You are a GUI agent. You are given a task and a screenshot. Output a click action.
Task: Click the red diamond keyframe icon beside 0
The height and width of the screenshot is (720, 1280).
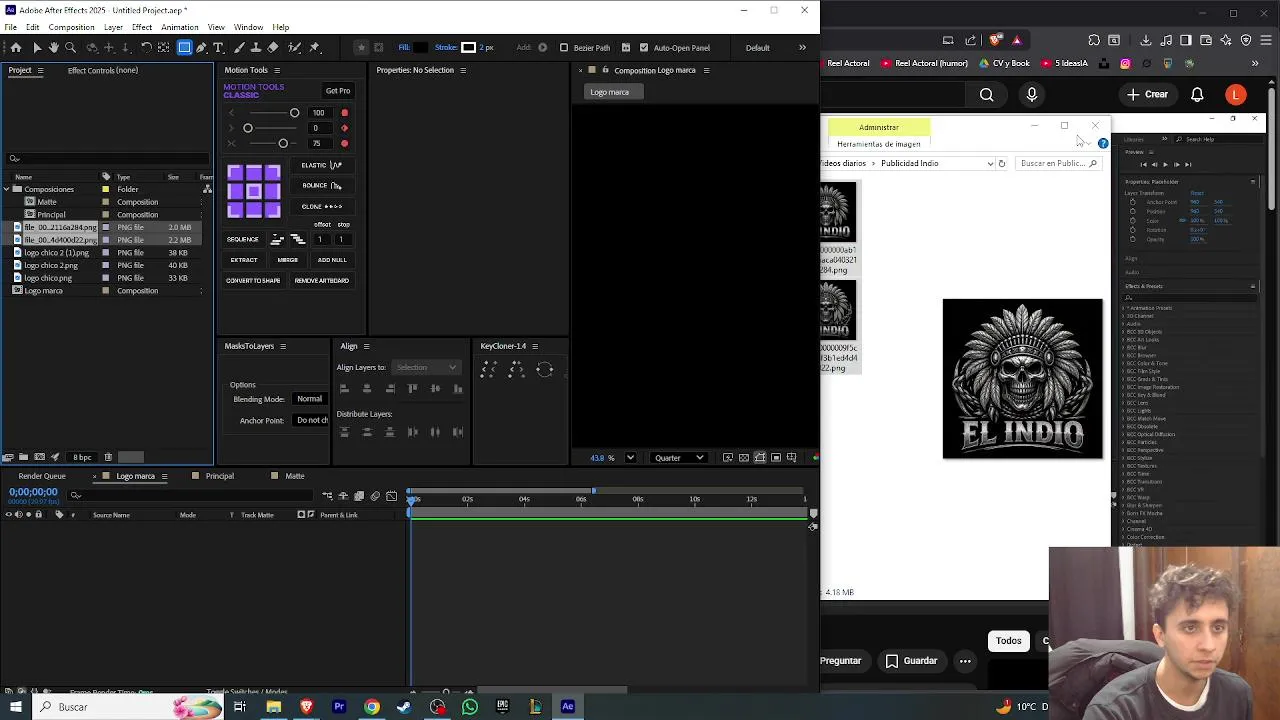(345, 128)
